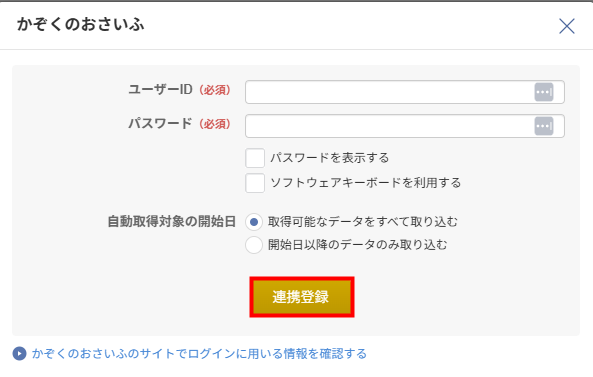Open かぞくのおさいふのサイトでログインに用いる情報を確認する link
The width and height of the screenshot is (593, 377).
[199, 354]
